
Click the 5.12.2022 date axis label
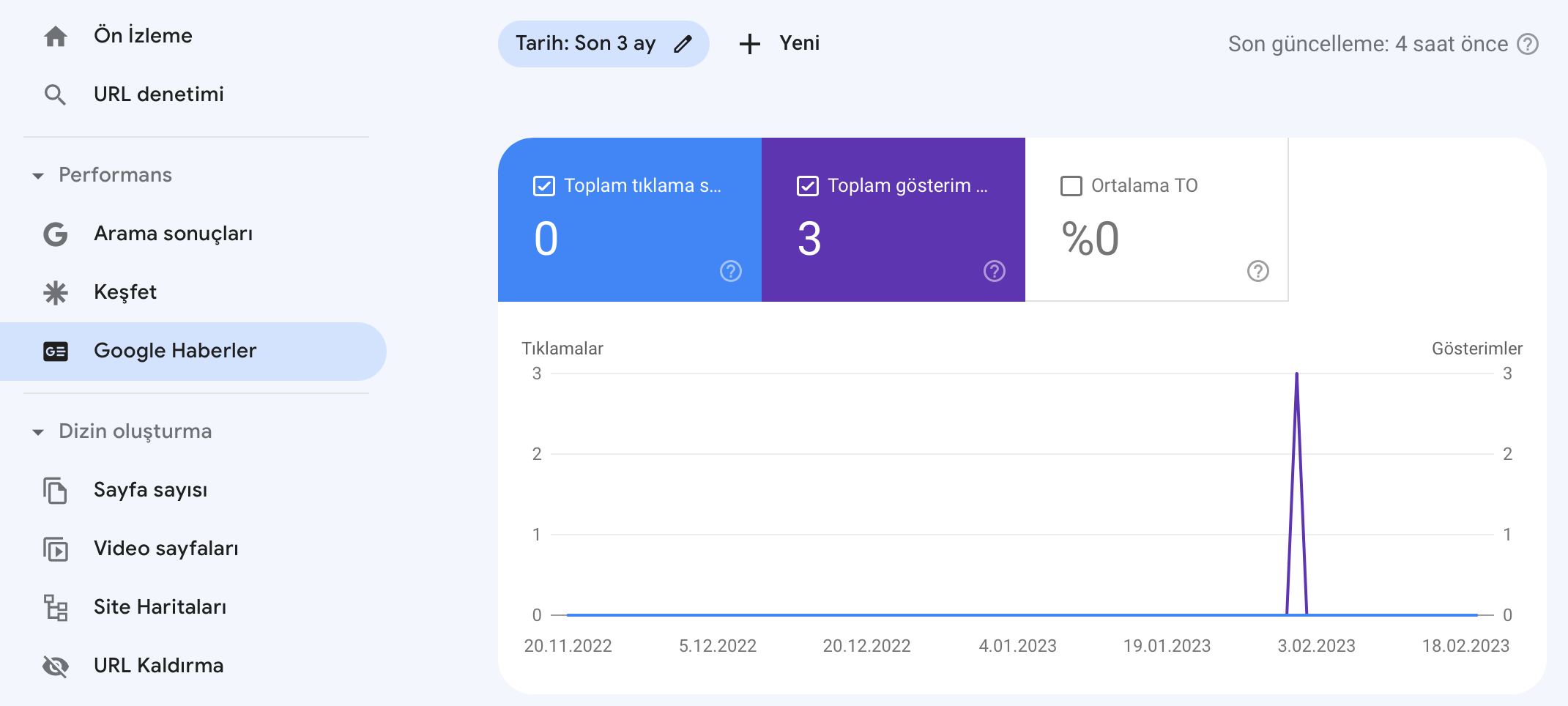(x=718, y=646)
